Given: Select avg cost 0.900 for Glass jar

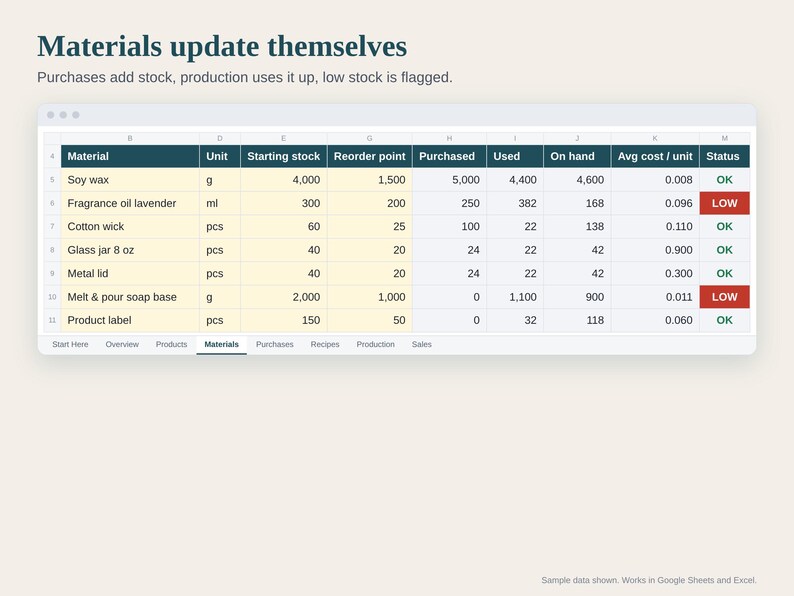Looking at the screenshot, I should (655, 250).
